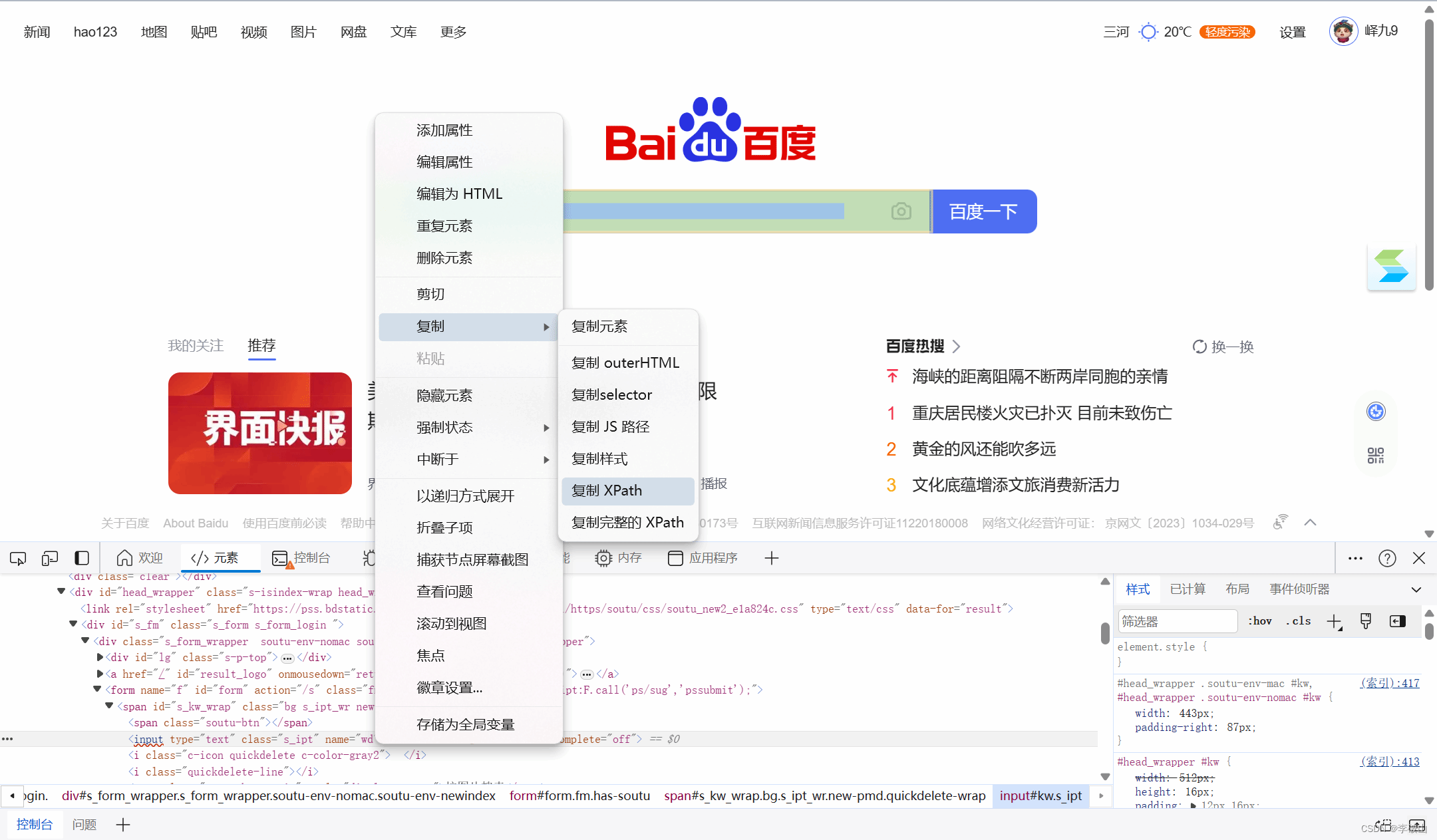Open the 黄金的风还能多远 hot search link
This screenshot has width=1437, height=840.
point(983,449)
